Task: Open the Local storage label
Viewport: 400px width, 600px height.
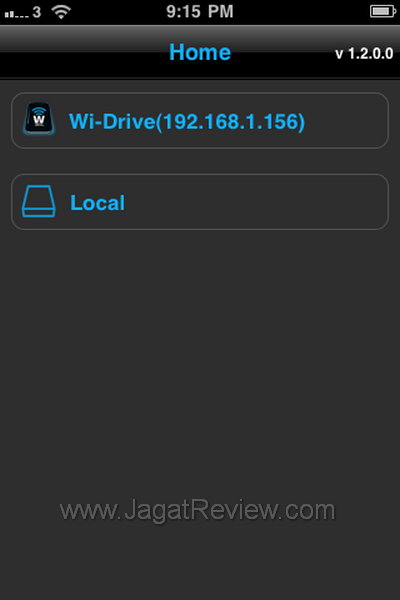Action: click(97, 202)
